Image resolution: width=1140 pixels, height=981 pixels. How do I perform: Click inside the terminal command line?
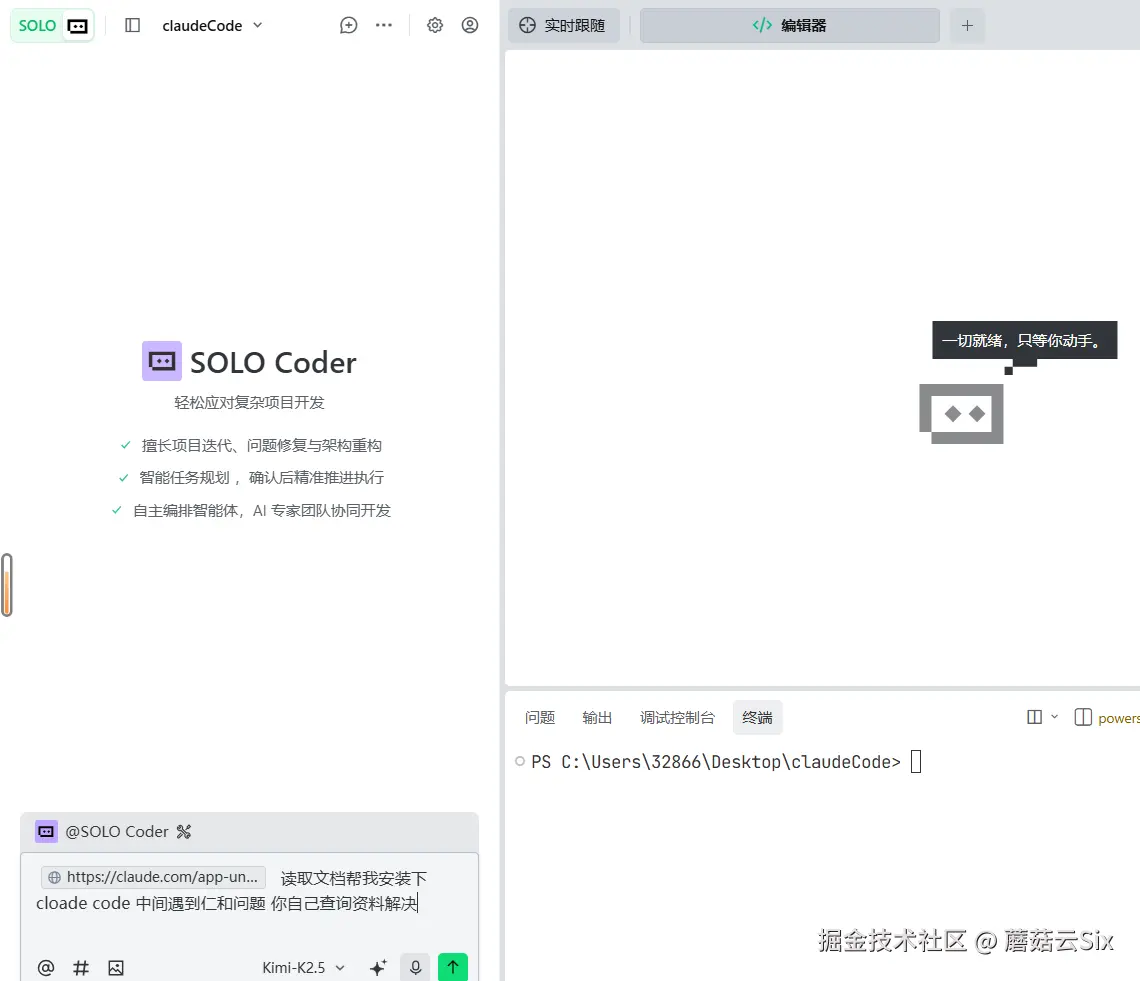tap(915, 761)
